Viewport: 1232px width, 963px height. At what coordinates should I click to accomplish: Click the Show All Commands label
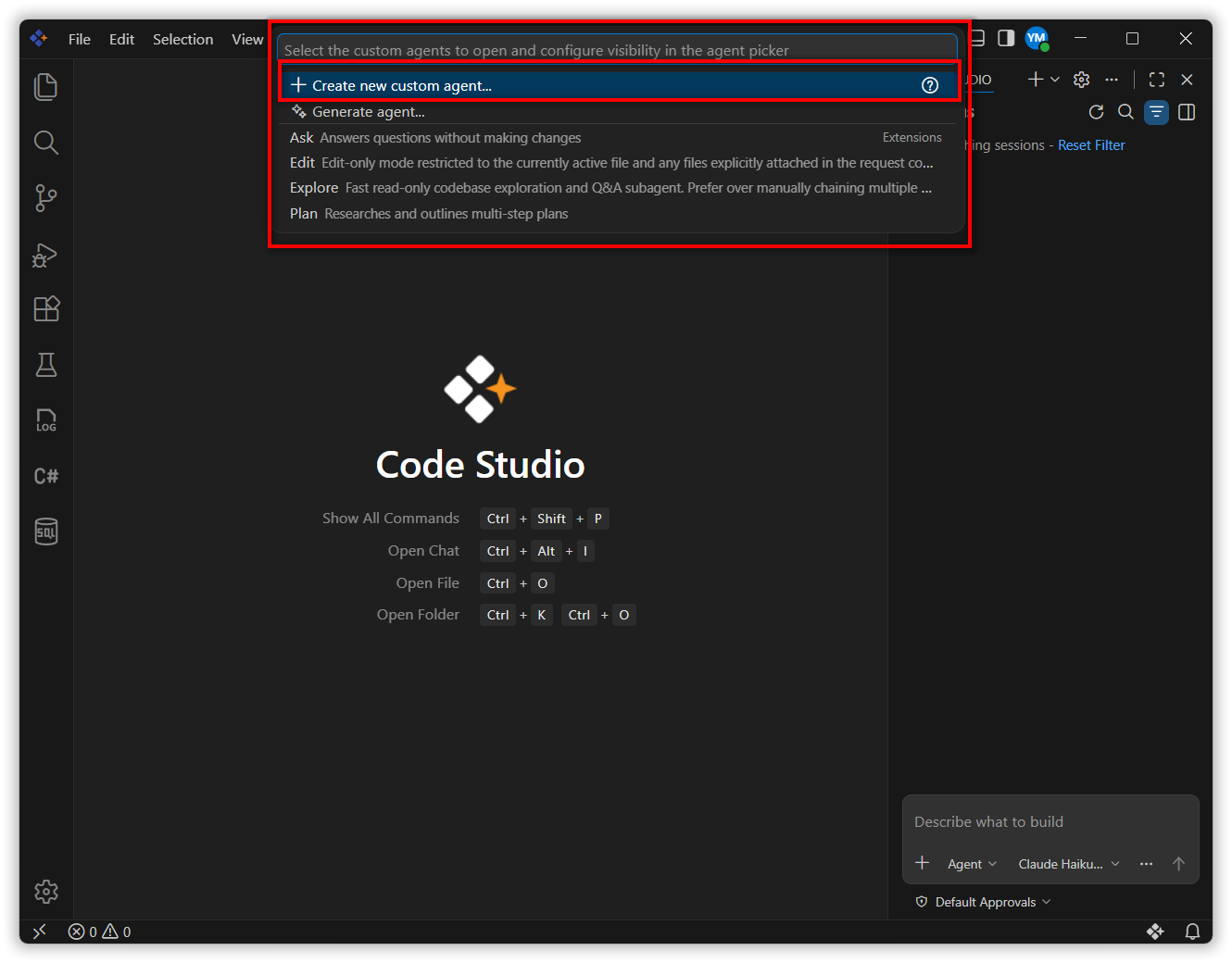coord(391,519)
